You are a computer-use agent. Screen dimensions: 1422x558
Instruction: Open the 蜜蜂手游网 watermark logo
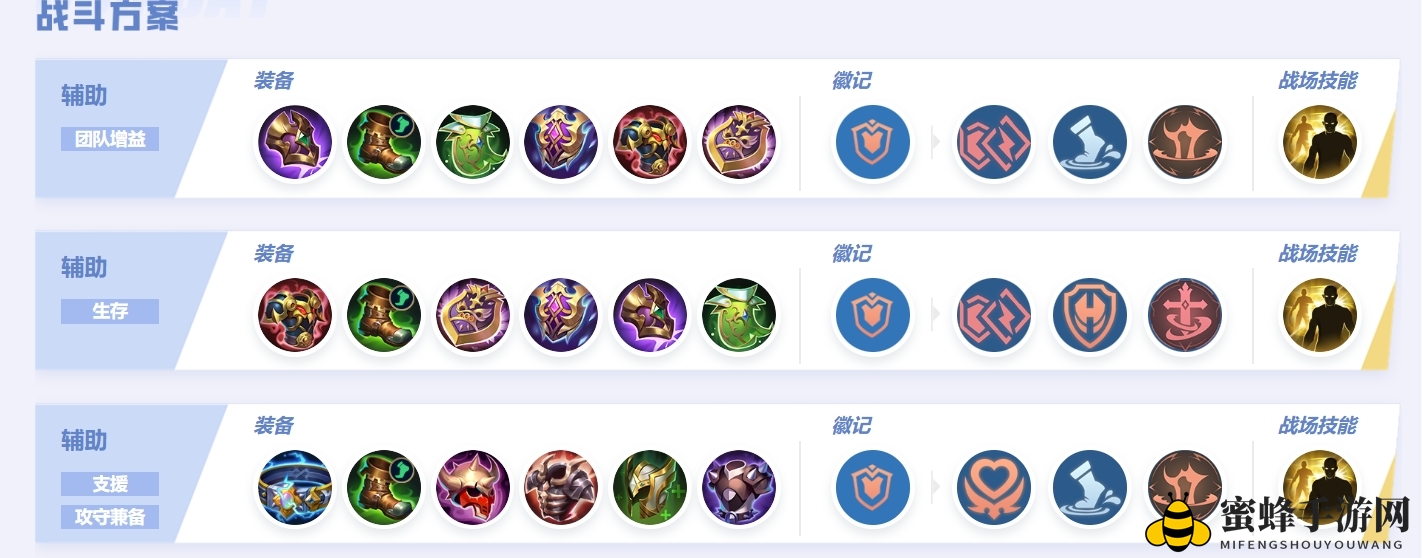(1277, 519)
